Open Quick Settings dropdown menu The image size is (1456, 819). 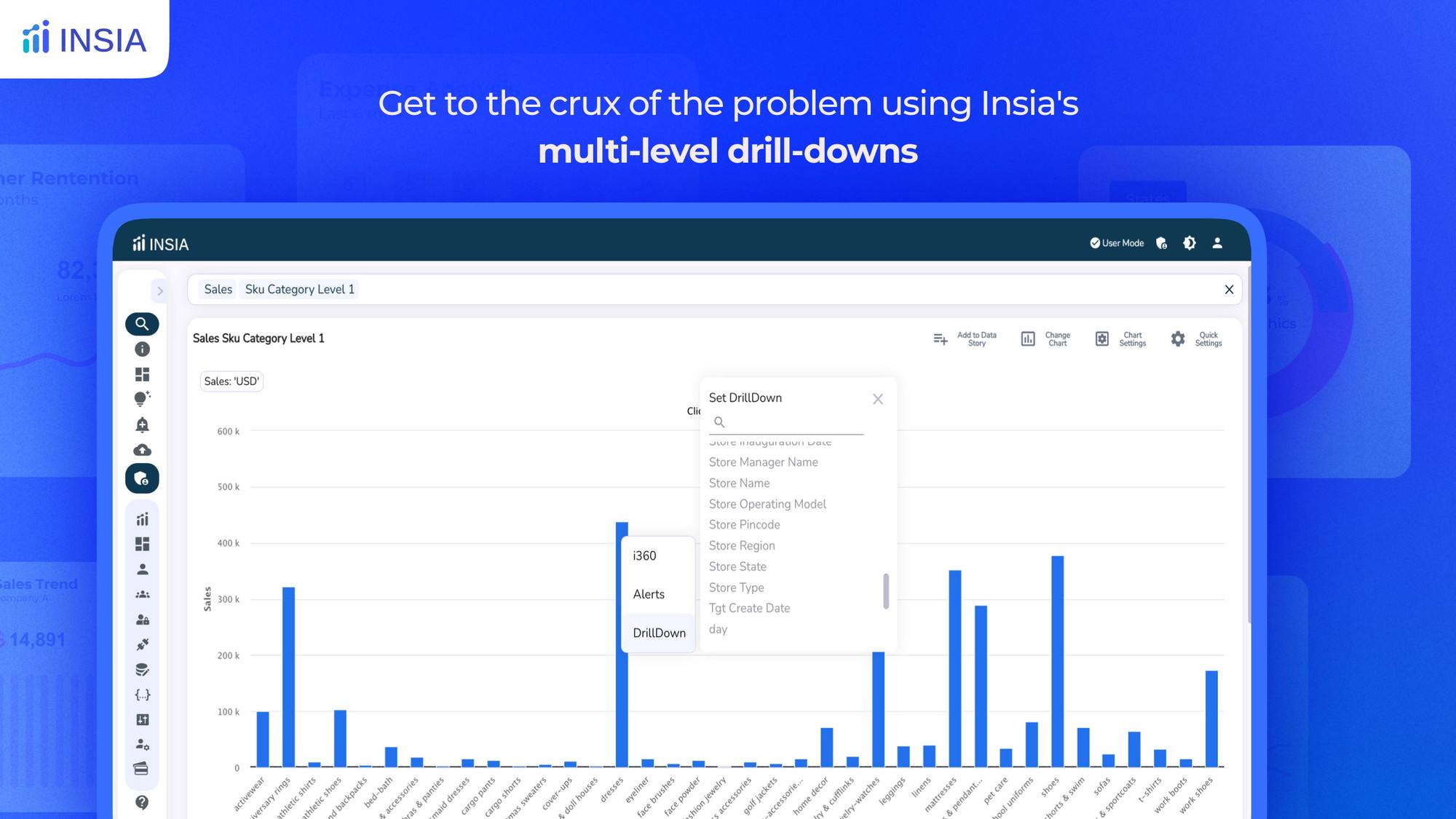[x=1196, y=338]
